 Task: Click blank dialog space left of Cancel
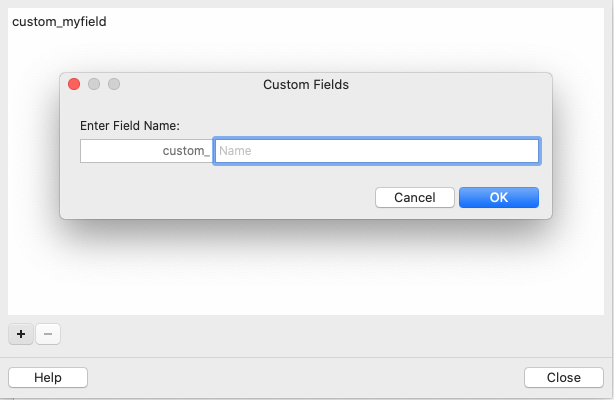[220, 197]
